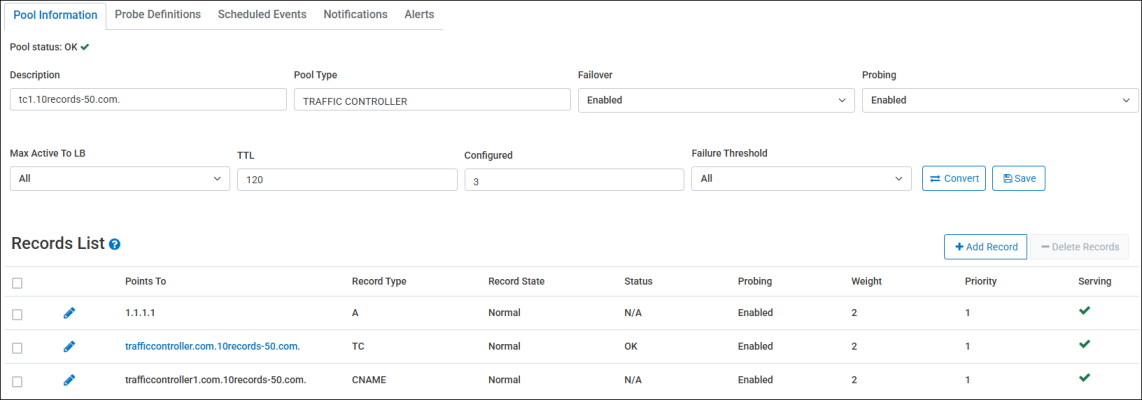Click the green Pool status OK checkmark
This screenshot has width=1142, height=400.
[x=85, y=46]
